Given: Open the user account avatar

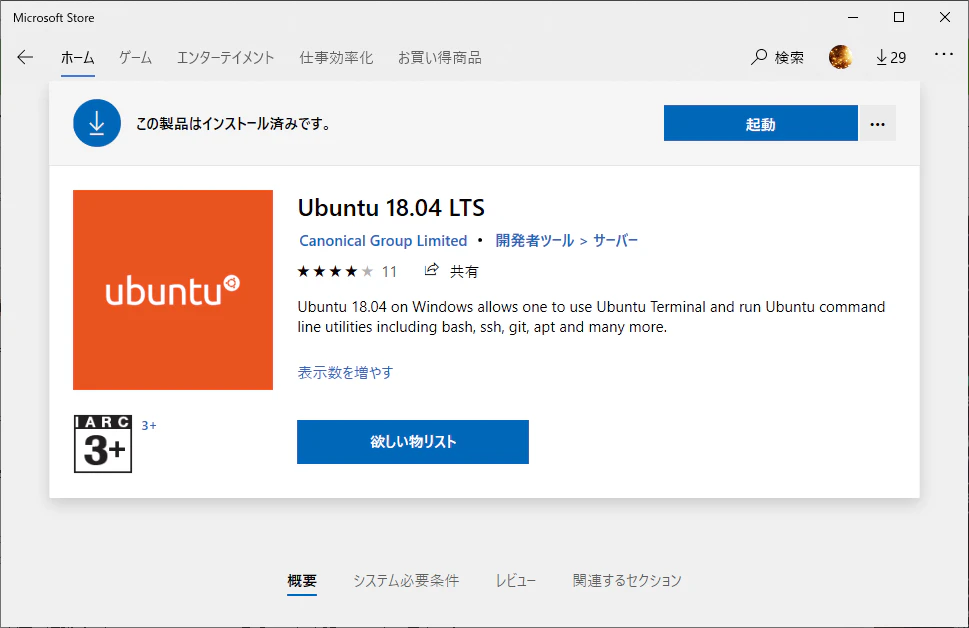Looking at the screenshot, I should tap(840, 57).
